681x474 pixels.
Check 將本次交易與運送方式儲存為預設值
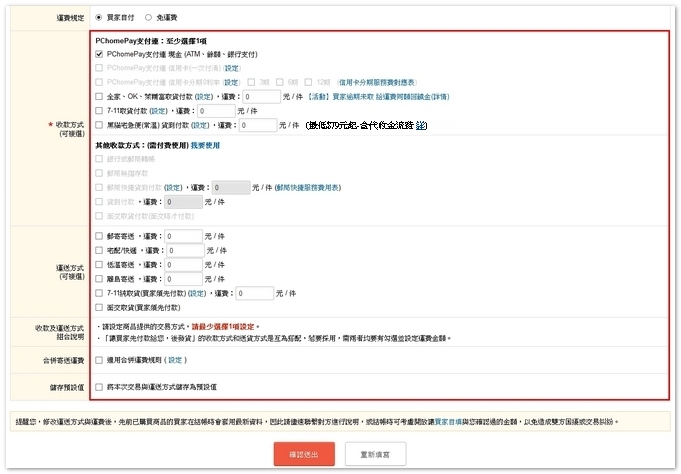click(99, 386)
